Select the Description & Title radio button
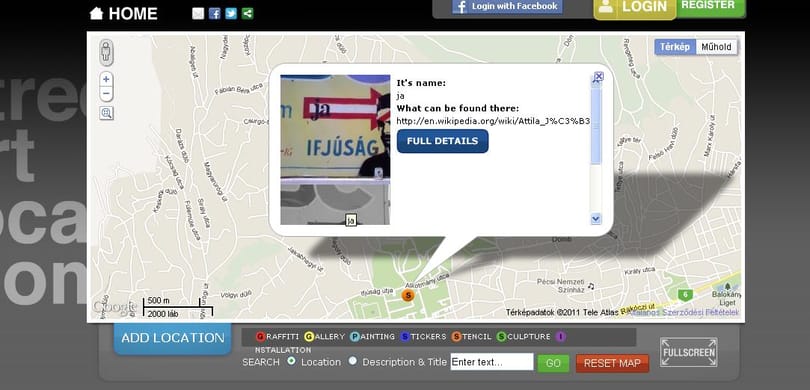The image size is (810, 390). (x=352, y=361)
